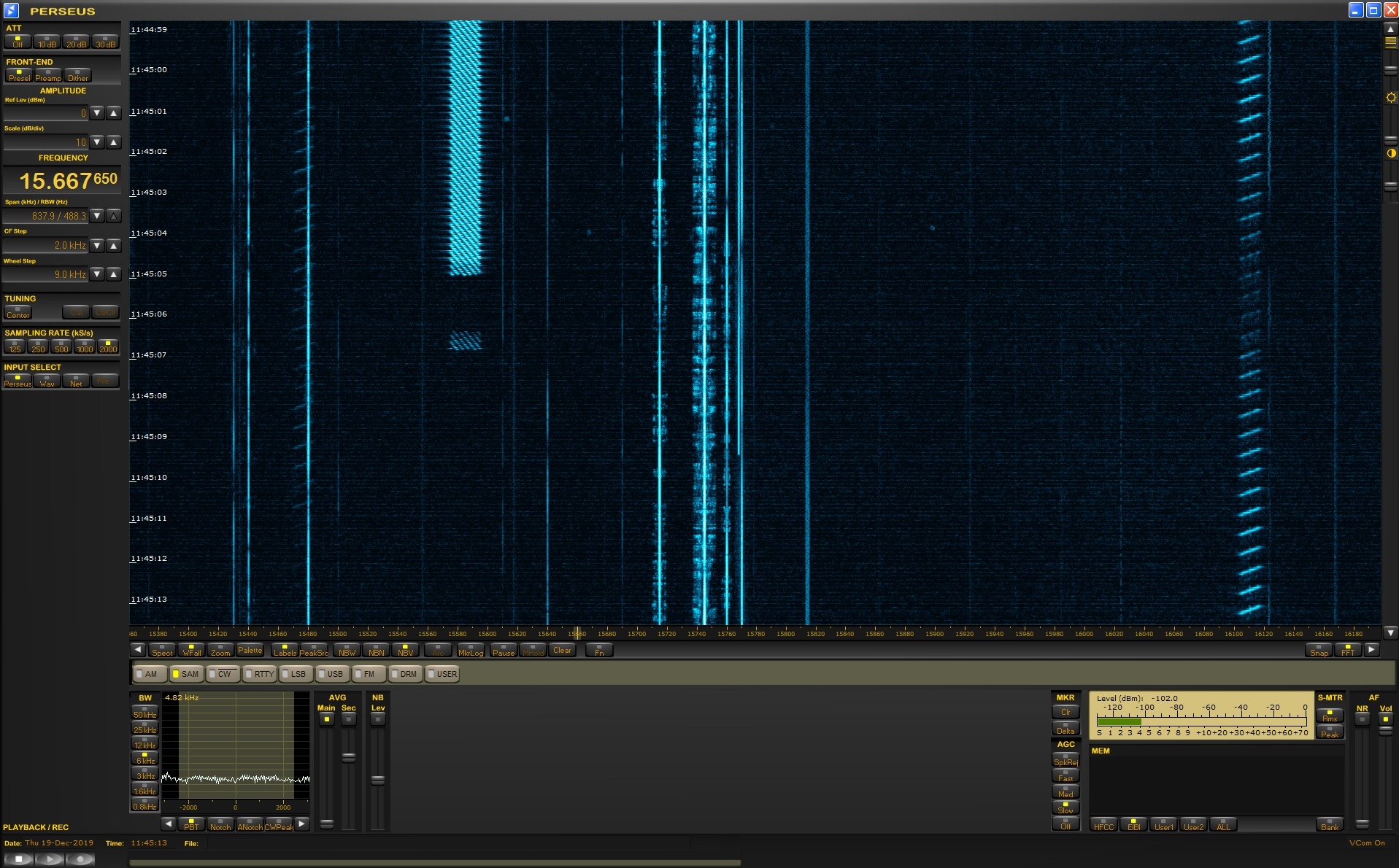Click the brightness sun icon on right edge
The width and height of the screenshot is (1399, 868).
point(1390,98)
